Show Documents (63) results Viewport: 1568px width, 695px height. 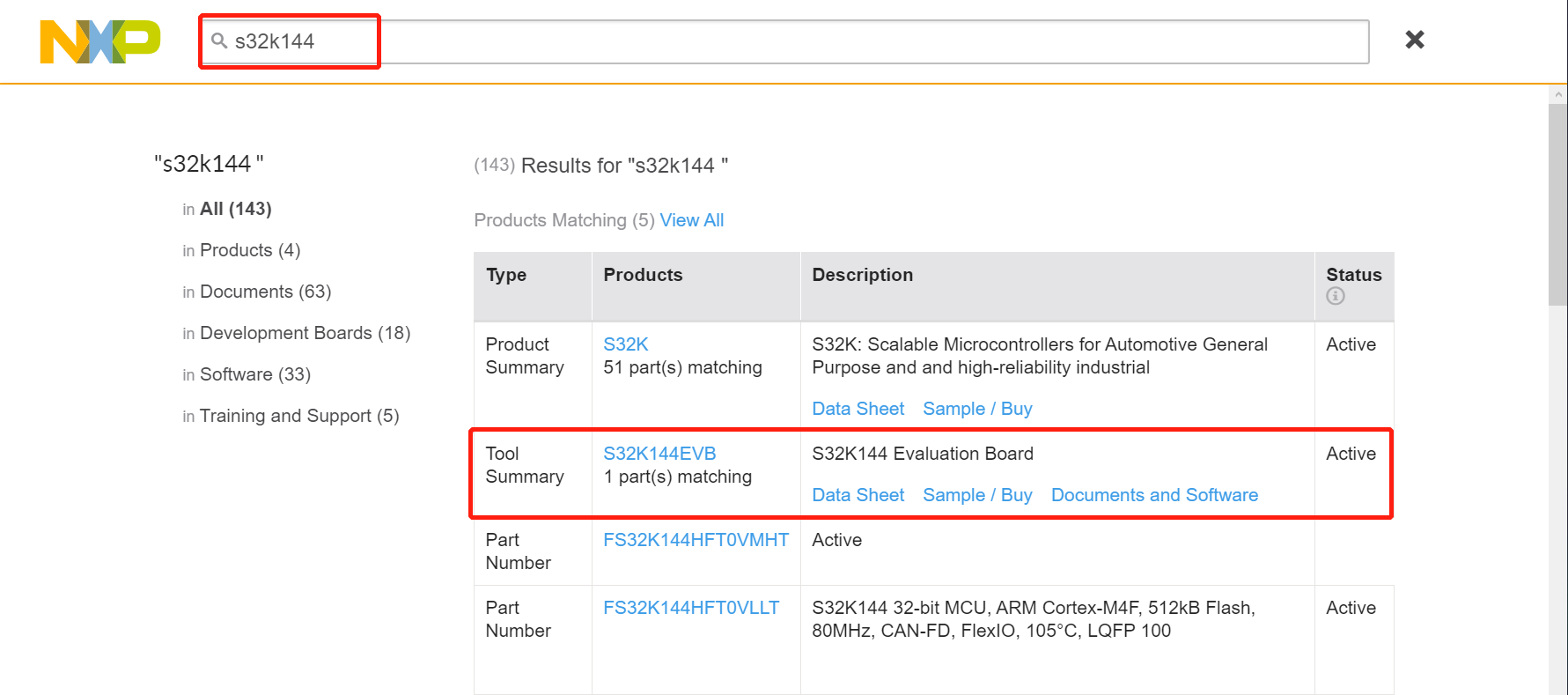(265, 292)
